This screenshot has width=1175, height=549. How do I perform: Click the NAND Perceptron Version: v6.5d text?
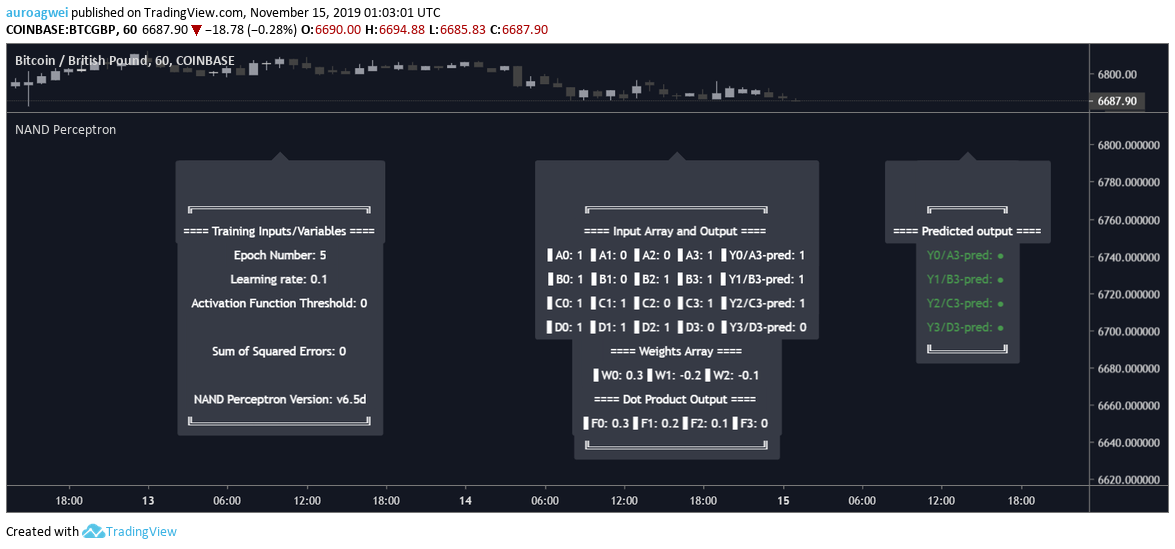[x=280, y=399]
